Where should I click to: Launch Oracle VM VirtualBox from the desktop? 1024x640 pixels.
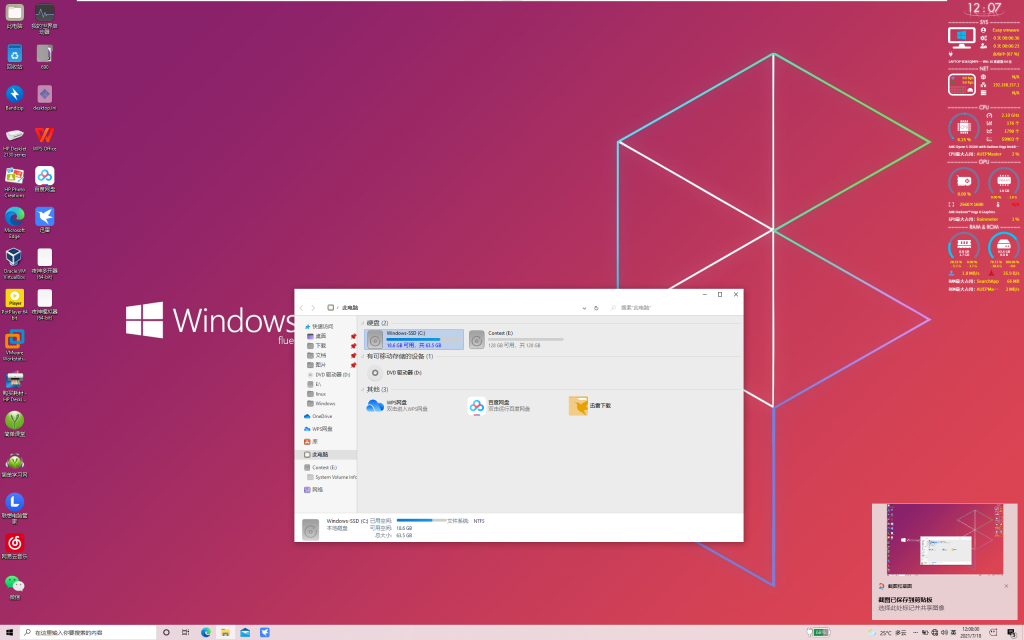tap(14, 263)
